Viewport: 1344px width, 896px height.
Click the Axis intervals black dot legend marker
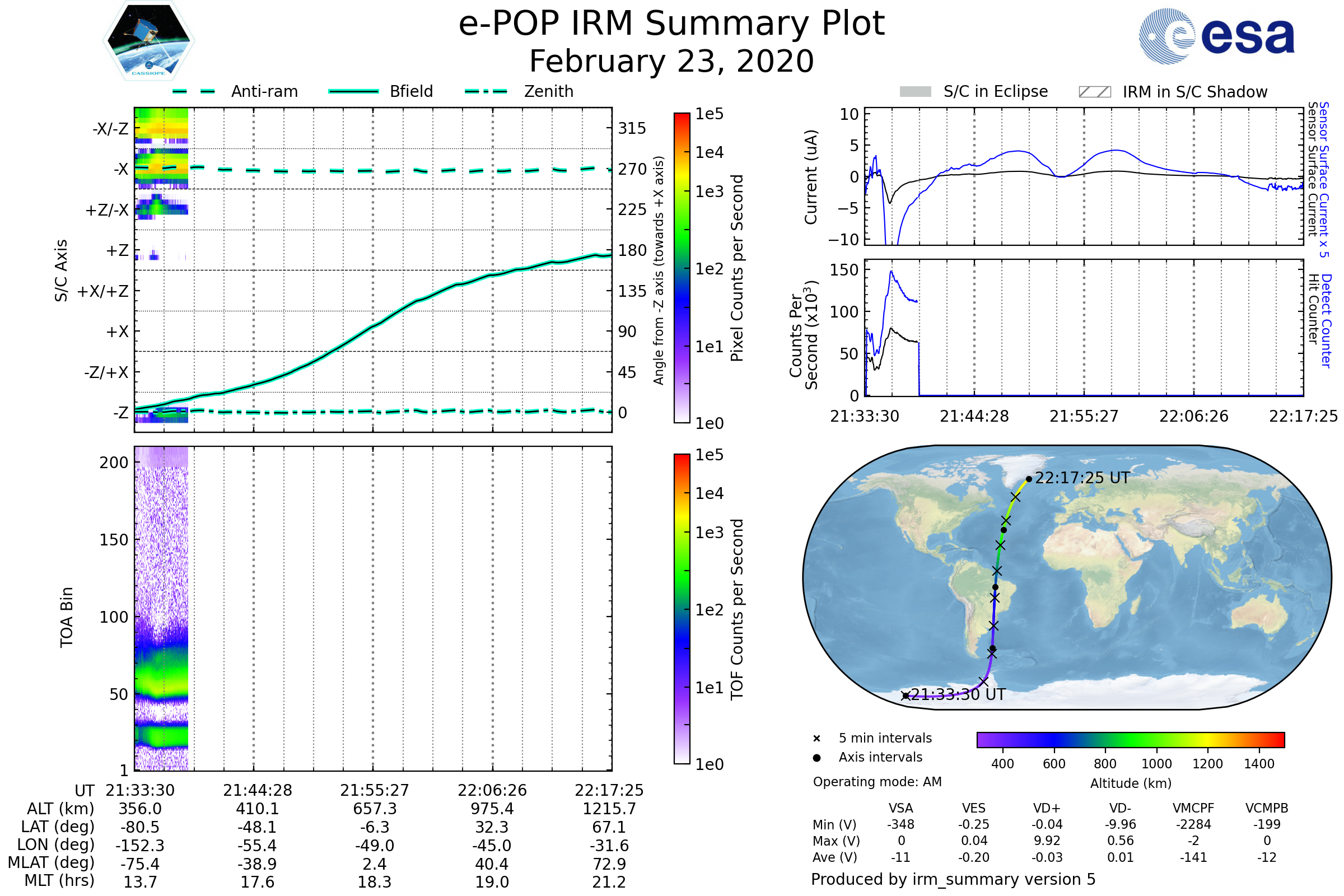click(816, 758)
